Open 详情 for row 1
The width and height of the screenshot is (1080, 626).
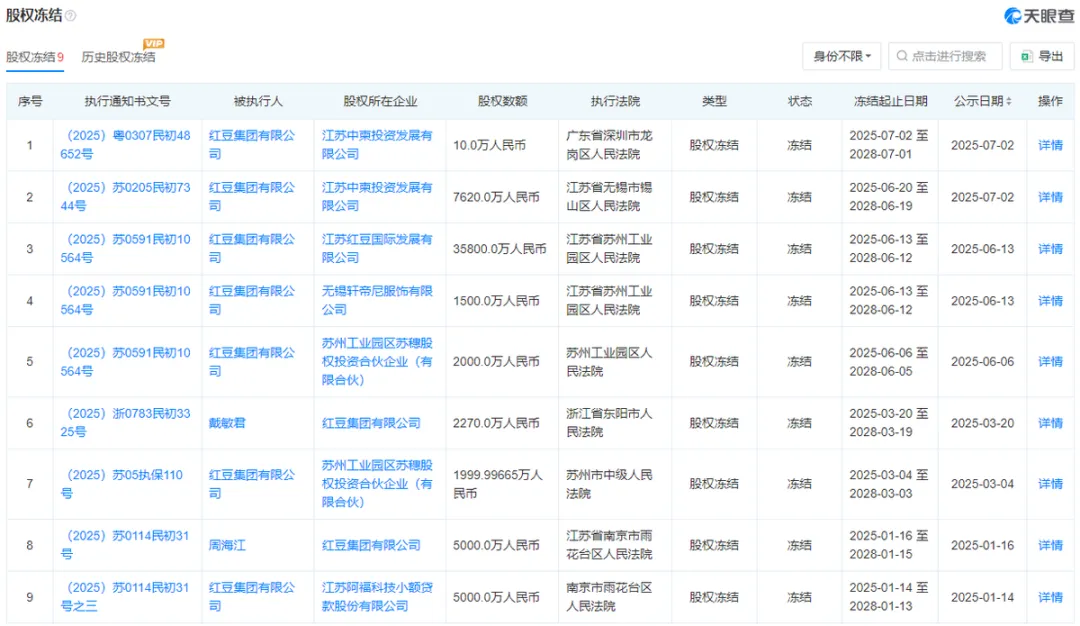click(x=1050, y=145)
